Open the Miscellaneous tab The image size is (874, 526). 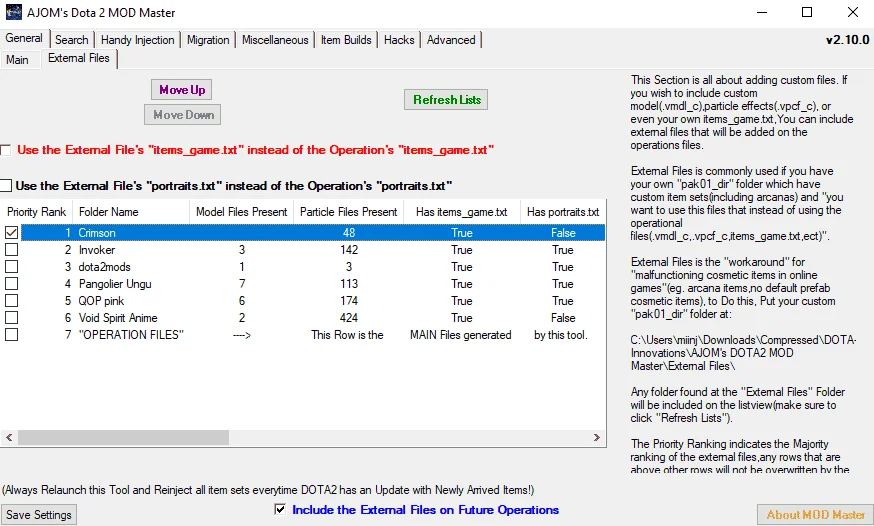[x=275, y=40]
